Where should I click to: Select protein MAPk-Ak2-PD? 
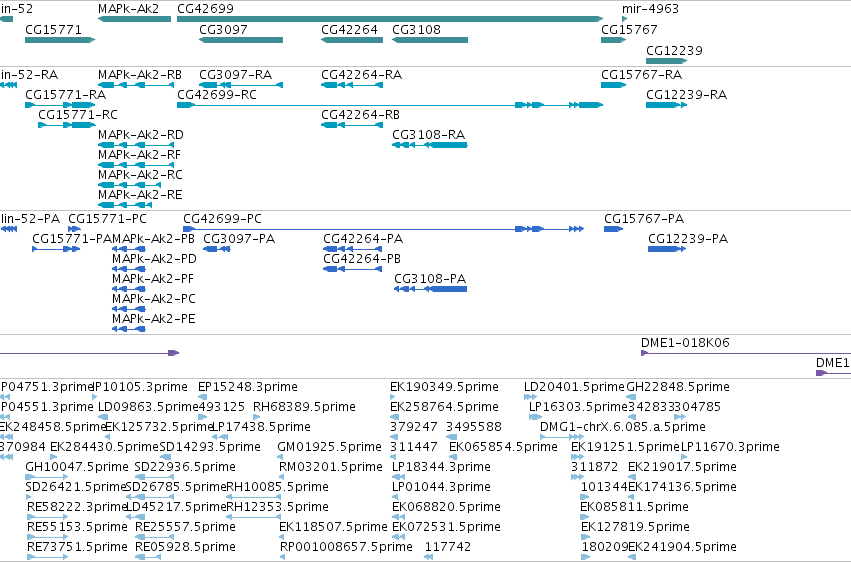[129, 269]
